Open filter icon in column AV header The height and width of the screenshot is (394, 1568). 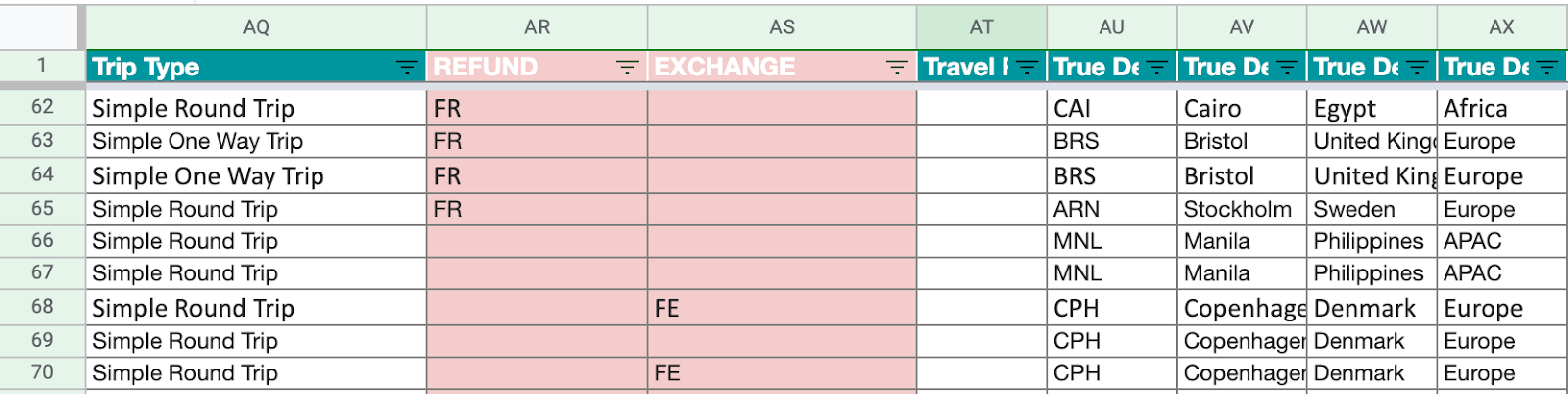(1288, 67)
